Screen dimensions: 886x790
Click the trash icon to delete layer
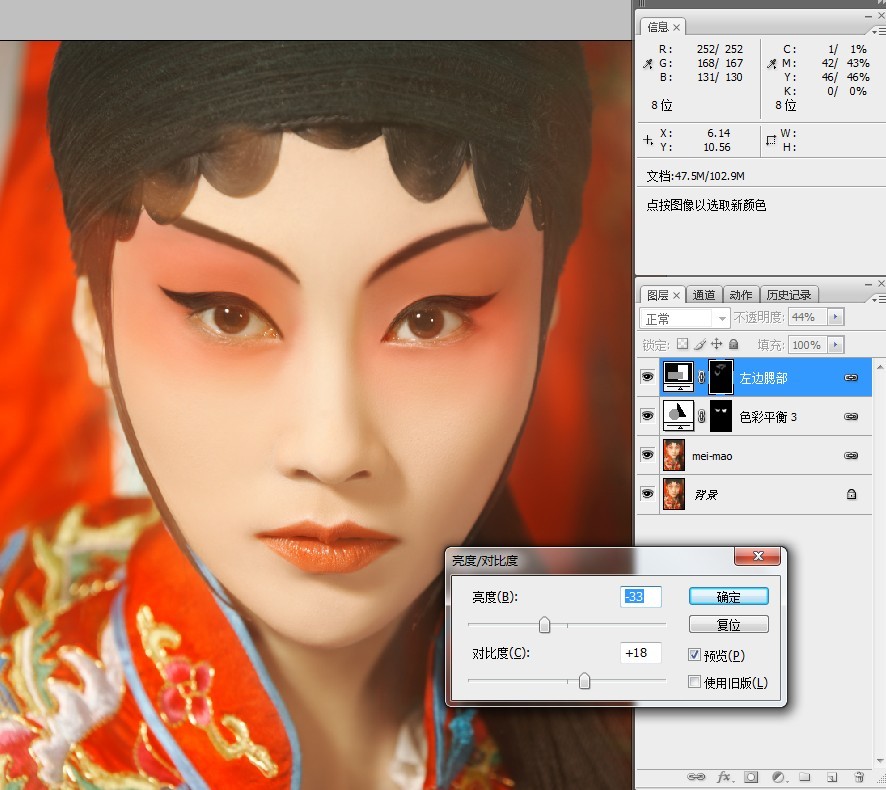coord(859,777)
